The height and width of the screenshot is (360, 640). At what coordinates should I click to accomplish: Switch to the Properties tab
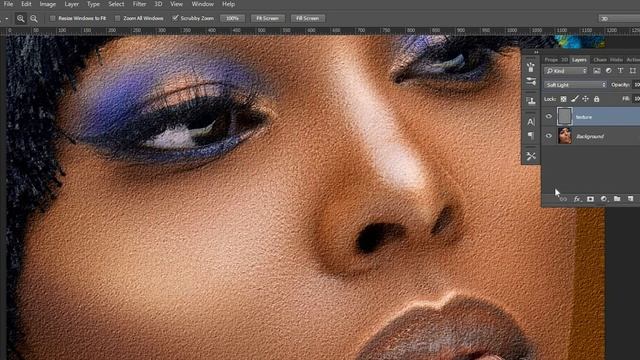pyautogui.click(x=551, y=60)
